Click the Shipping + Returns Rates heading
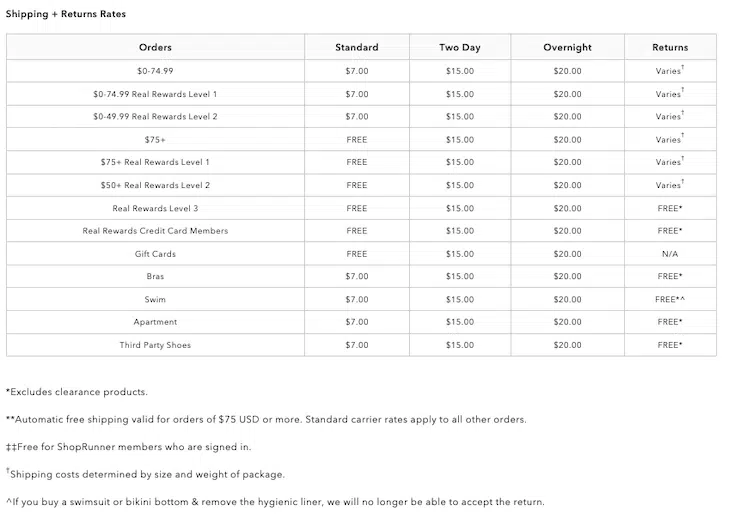The image size is (740, 524). [66, 14]
